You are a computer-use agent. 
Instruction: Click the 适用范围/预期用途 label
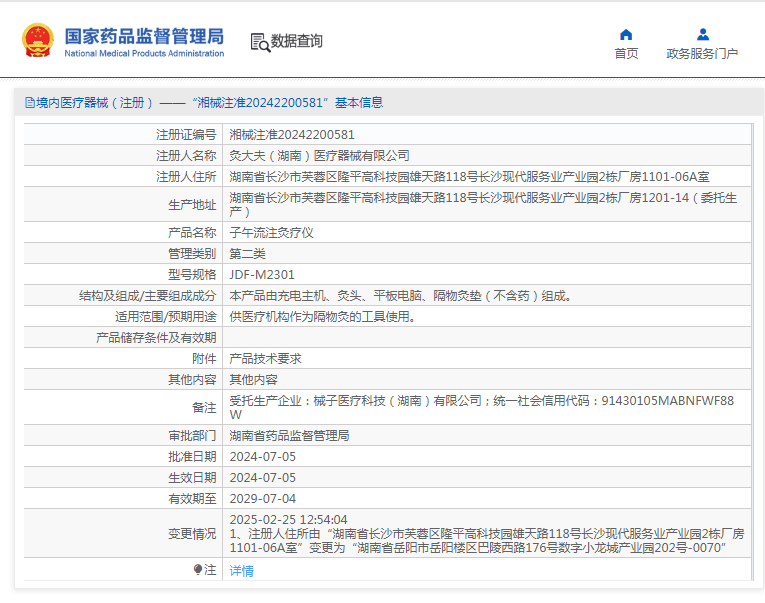point(165,317)
